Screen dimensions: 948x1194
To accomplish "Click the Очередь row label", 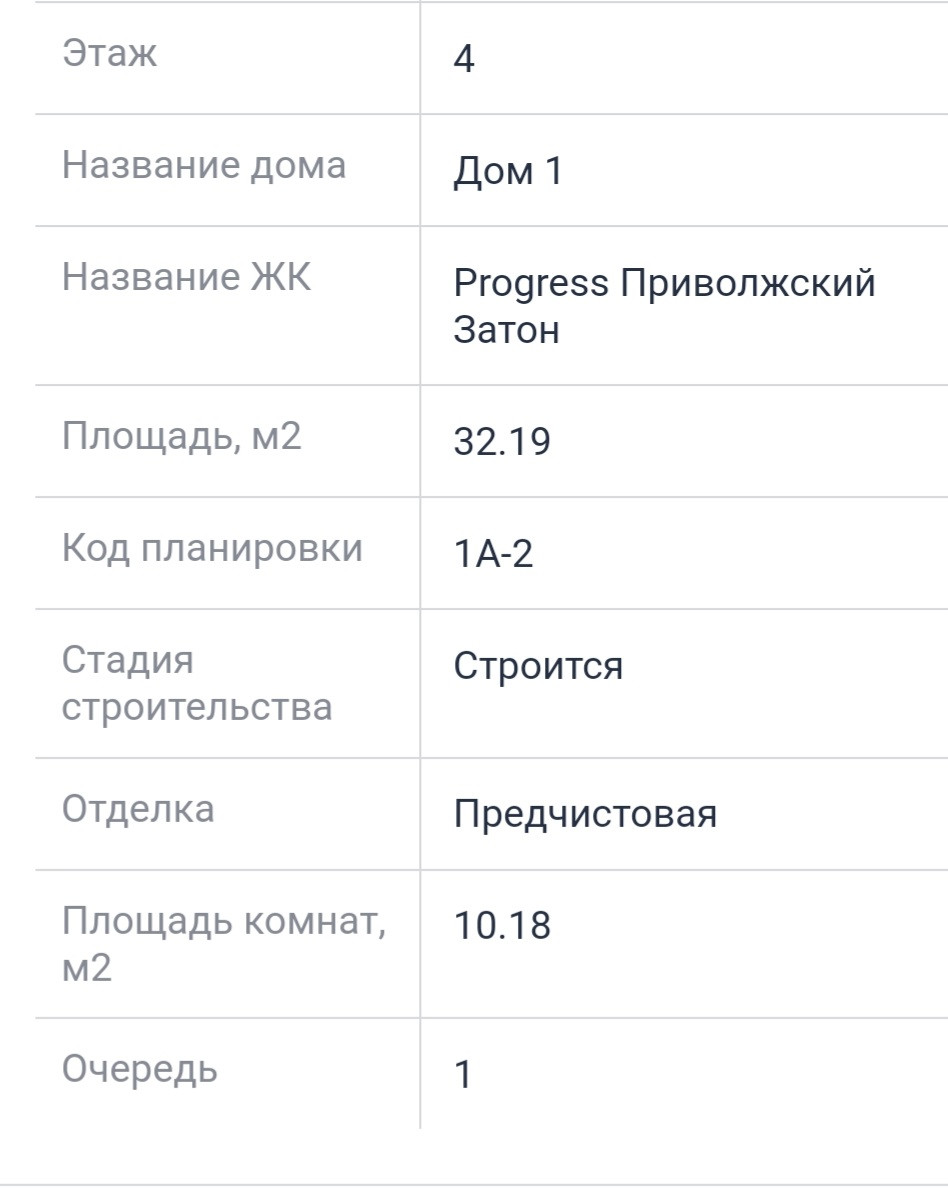I will pyautogui.click(x=139, y=1070).
